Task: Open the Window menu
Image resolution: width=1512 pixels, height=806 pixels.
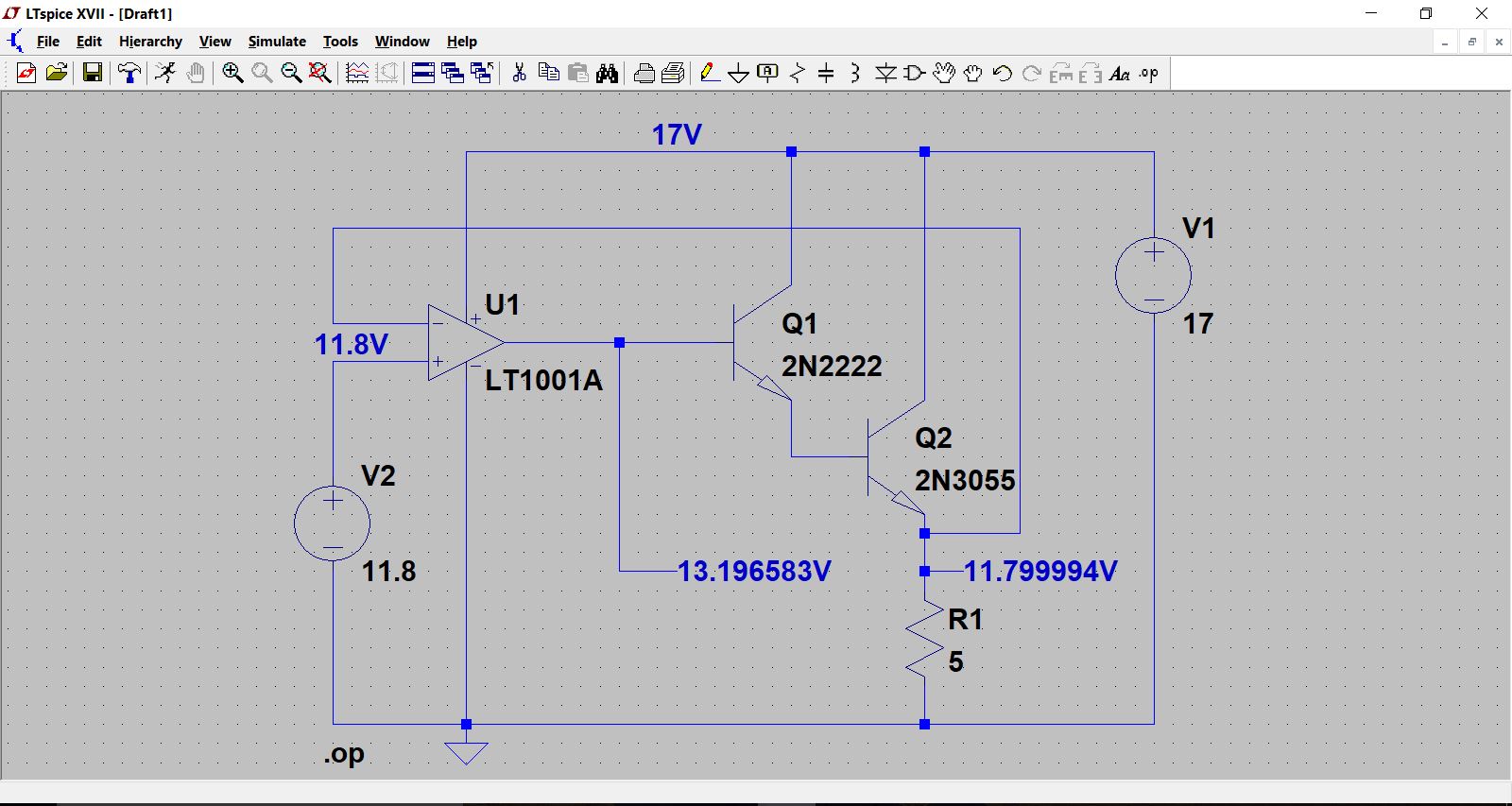Action: tap(402, 42)
